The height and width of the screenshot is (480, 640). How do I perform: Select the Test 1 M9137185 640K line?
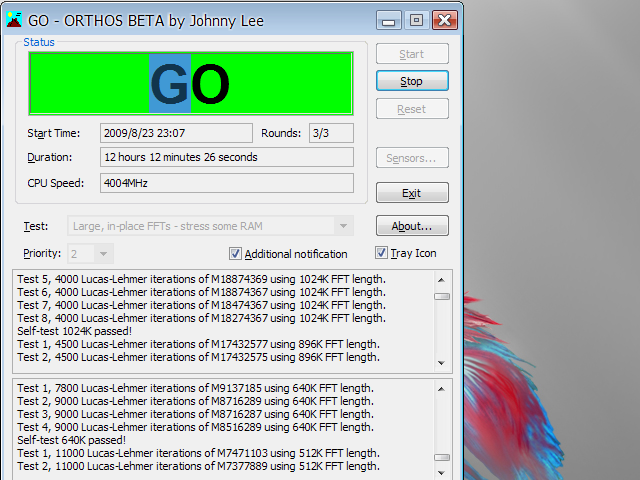[196, 388]
